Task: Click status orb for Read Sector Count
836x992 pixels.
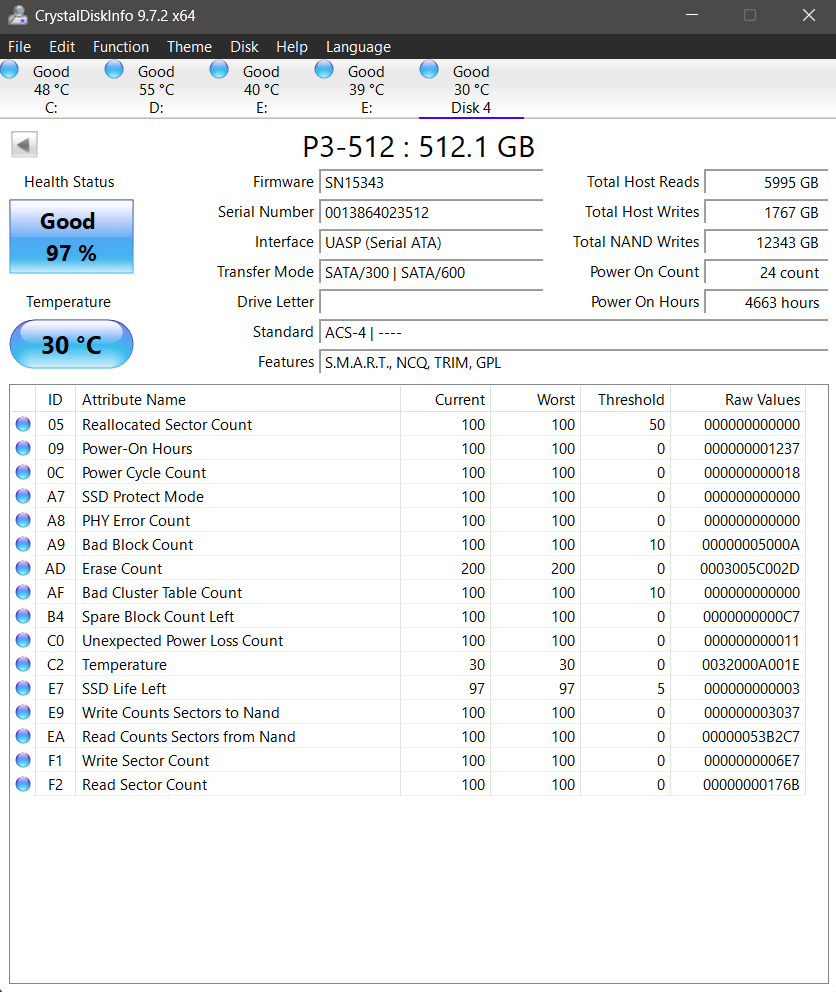Action: tap(23, 784)
